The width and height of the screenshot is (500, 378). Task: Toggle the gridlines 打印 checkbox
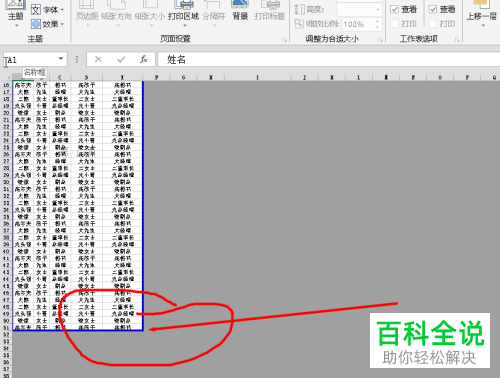tap(394, 23)
